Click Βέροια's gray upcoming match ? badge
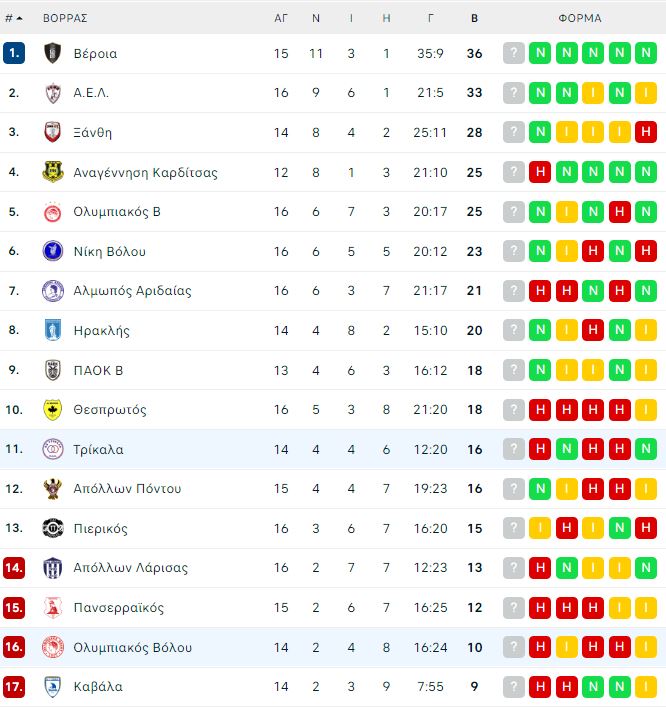 click(x=514, y=53)
